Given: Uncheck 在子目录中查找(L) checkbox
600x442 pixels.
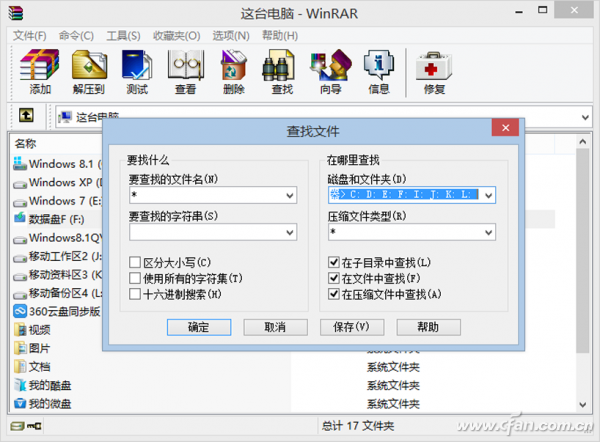Looking at the screenshot, I should pos(334,262).
